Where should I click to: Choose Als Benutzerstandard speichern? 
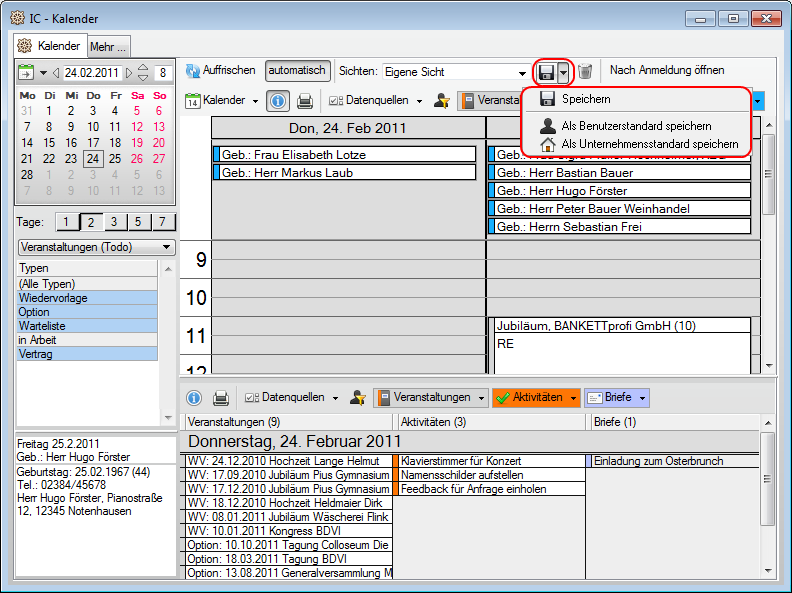point(636,126)
